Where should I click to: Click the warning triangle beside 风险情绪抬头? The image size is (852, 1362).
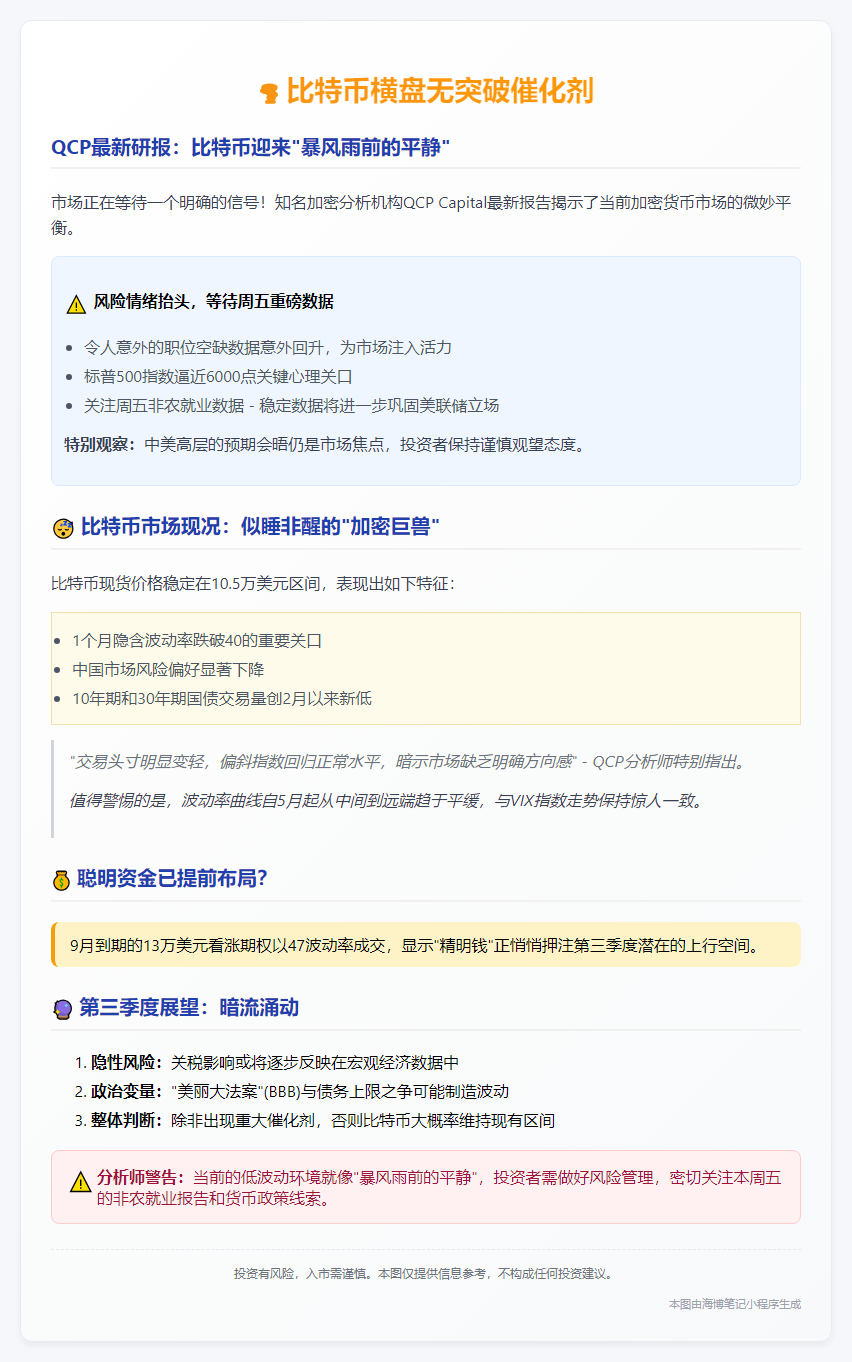[74, 299]
